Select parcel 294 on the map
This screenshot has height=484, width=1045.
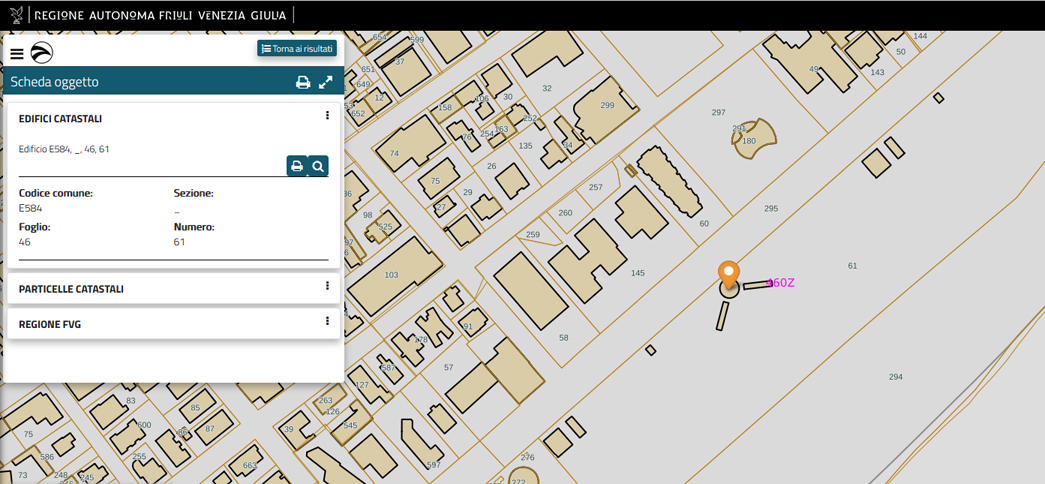click(x=895, y=377)
